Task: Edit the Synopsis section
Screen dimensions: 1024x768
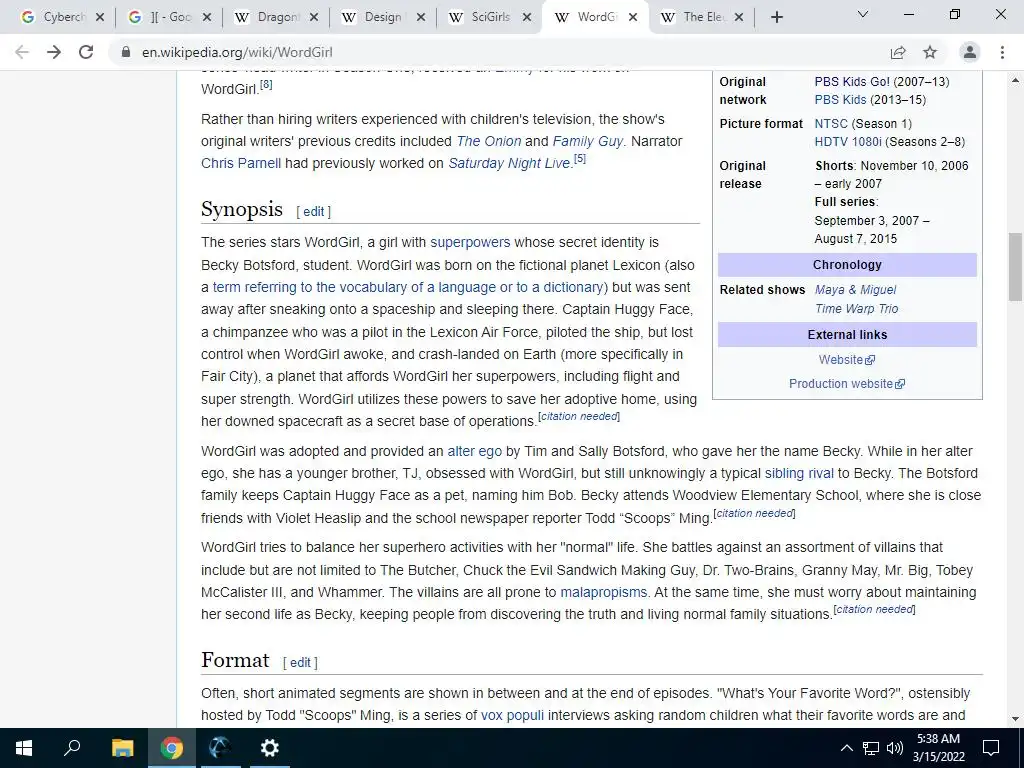Action: click(313, 212)
